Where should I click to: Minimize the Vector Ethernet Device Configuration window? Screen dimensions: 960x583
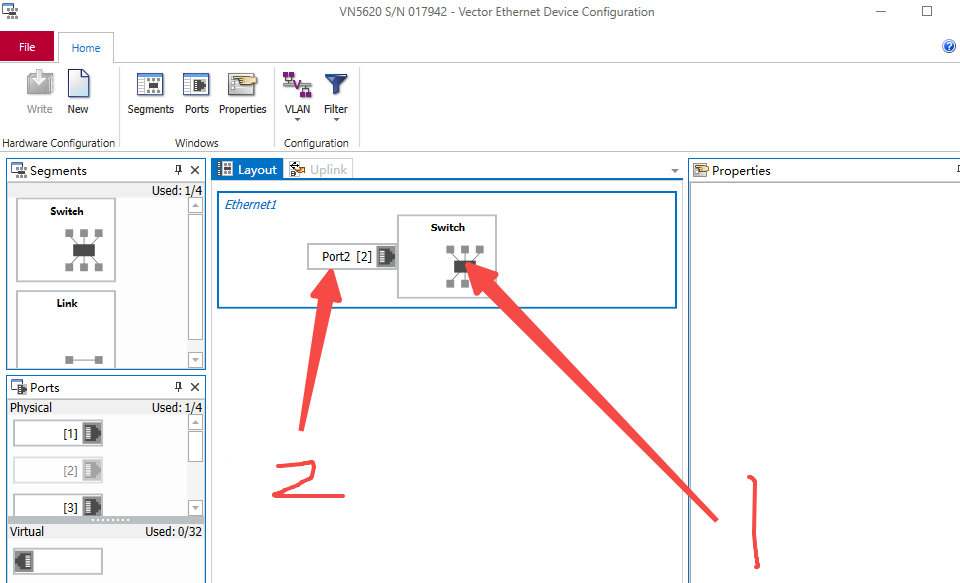881,12
